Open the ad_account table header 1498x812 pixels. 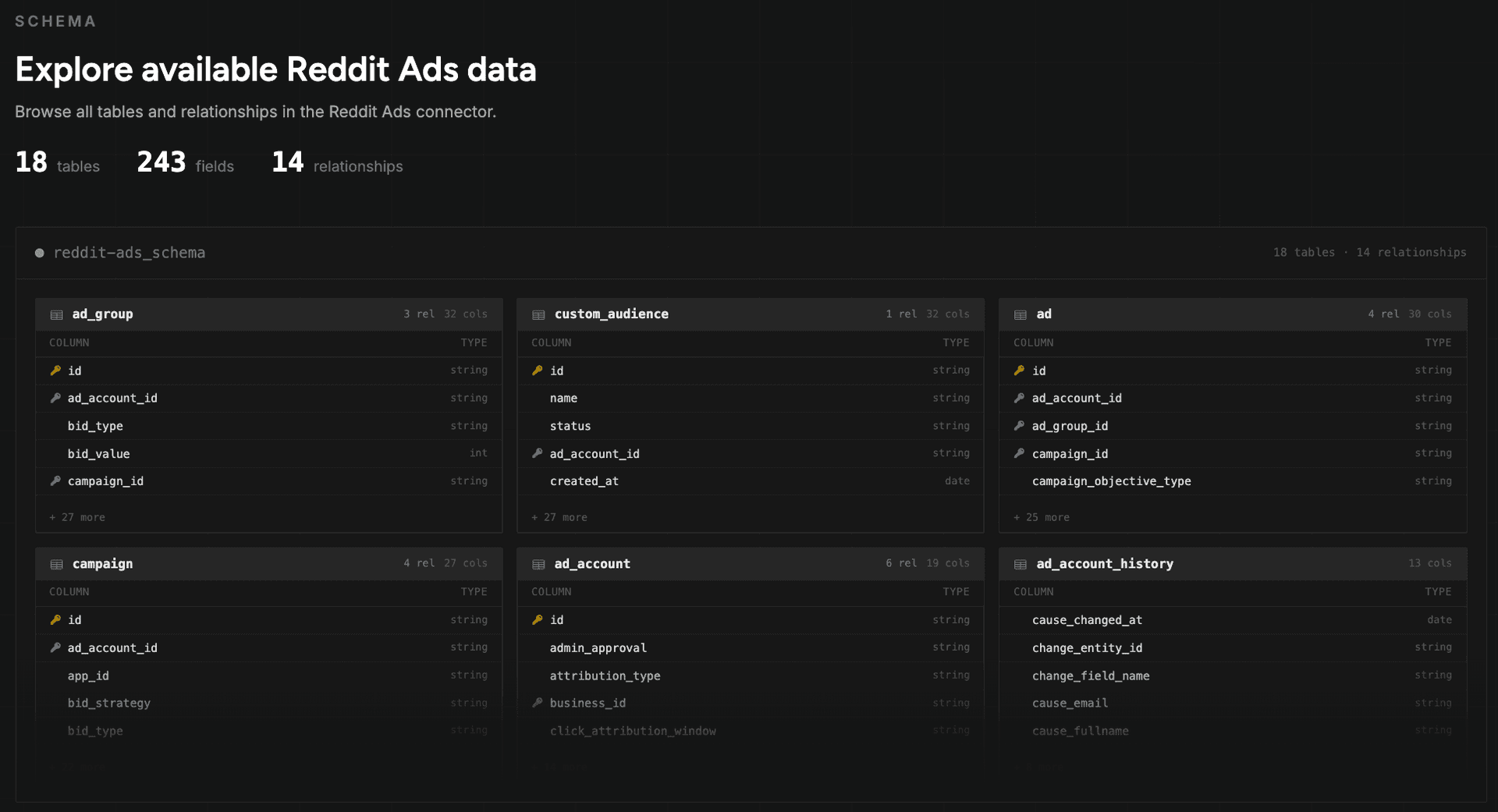tap(592, 563)
